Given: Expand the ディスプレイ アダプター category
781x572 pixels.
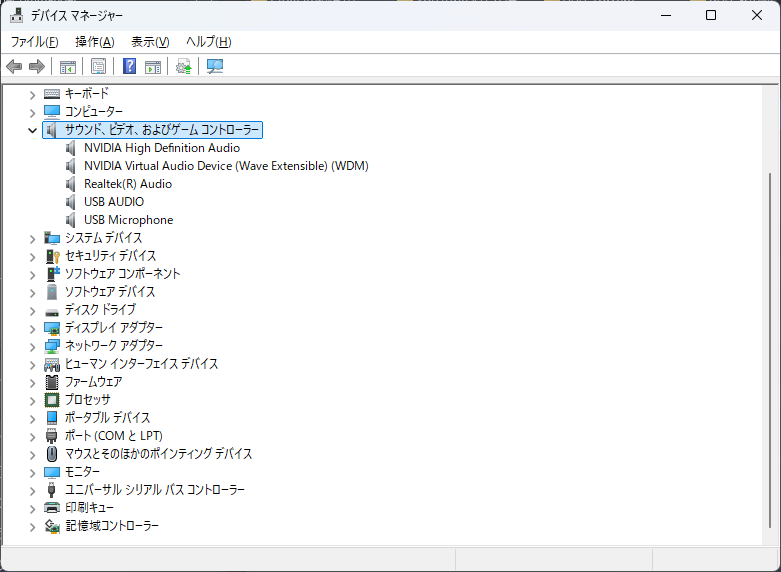Looking at the screenshot, I should click(x=33, y=328).
